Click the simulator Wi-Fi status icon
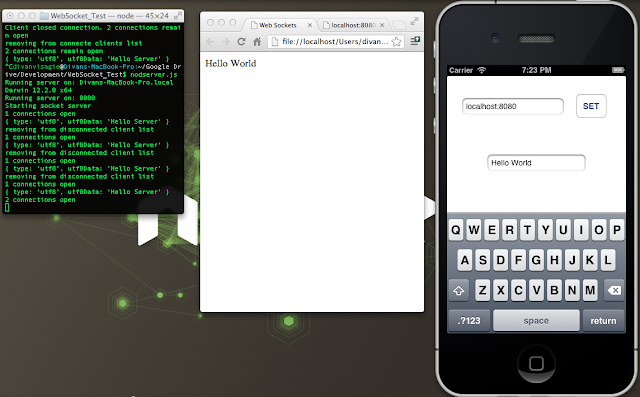 coord(482,70)
